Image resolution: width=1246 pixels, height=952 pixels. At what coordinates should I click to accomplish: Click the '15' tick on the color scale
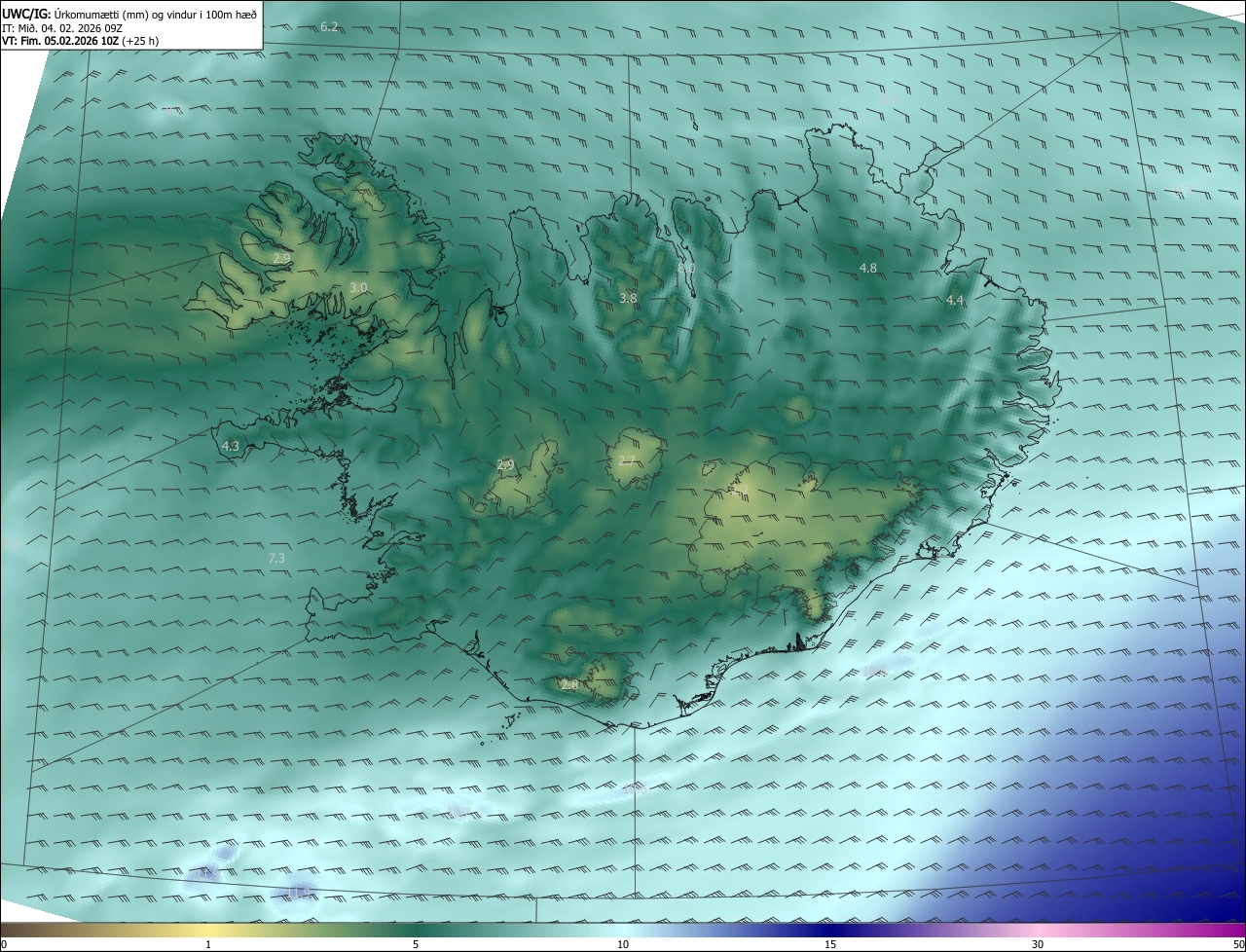pos(830,944)
